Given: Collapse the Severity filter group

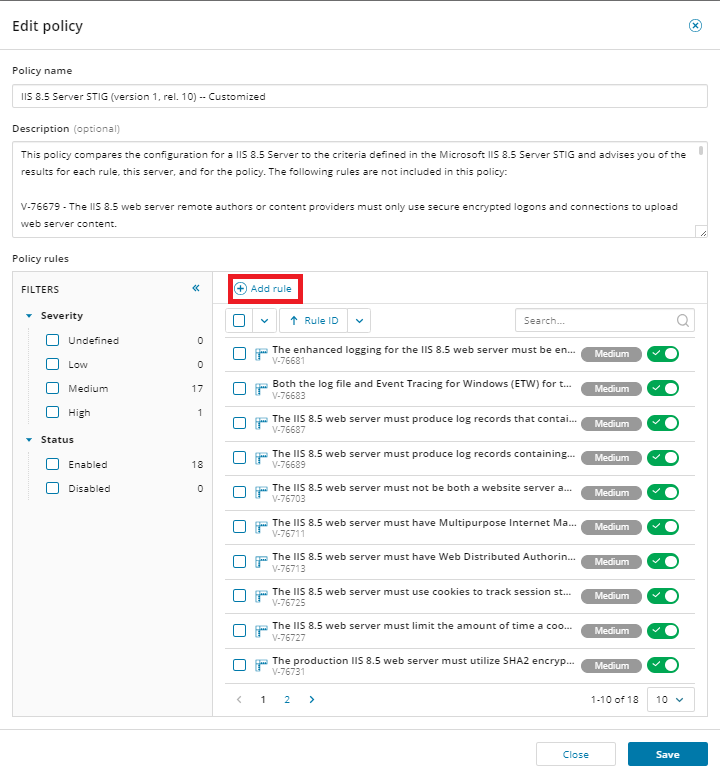Looking at the screenshot, I should coord(30,316).
